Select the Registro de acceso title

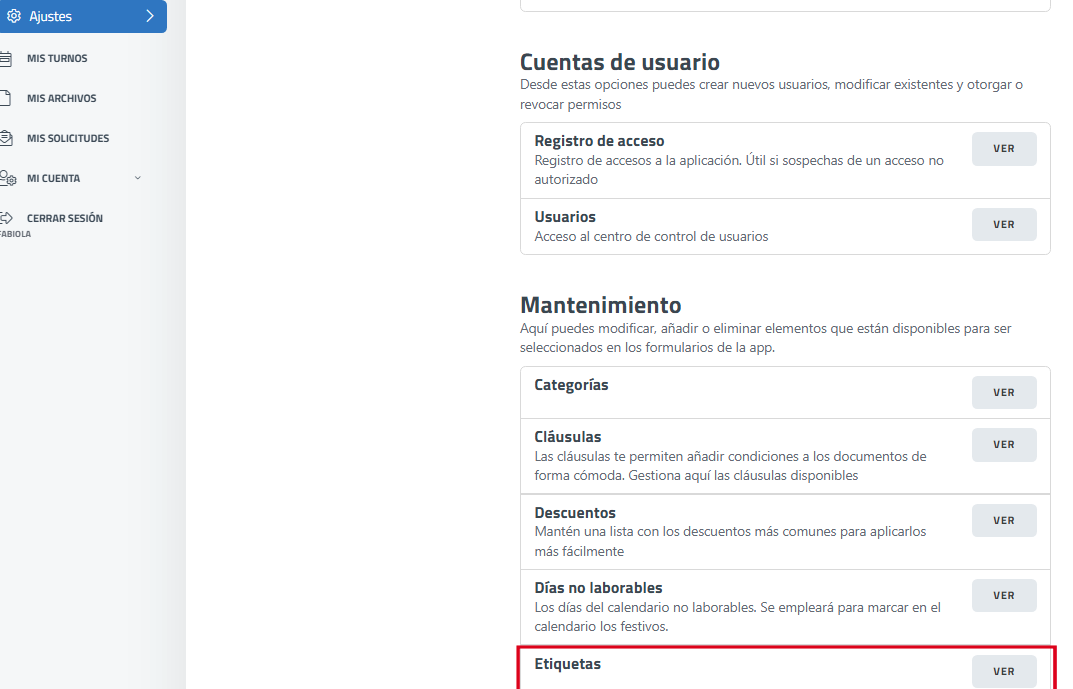tap(599, 141)
